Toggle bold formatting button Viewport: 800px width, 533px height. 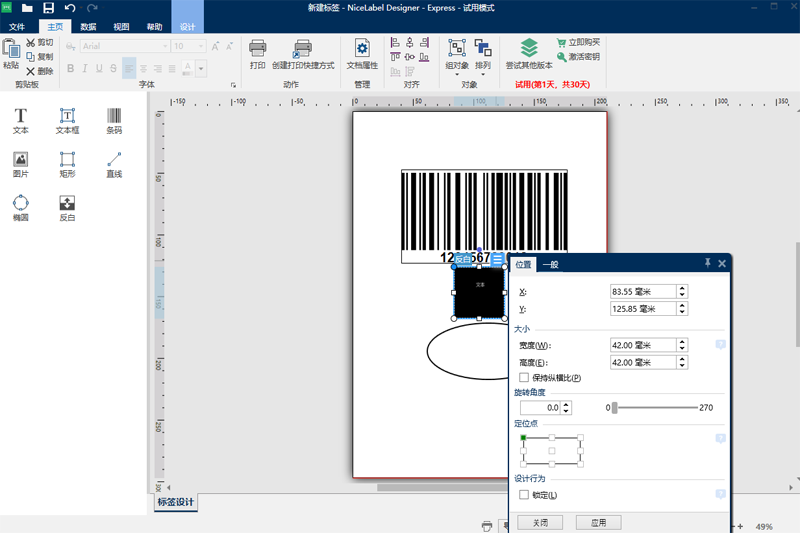[x=70, y=68]
